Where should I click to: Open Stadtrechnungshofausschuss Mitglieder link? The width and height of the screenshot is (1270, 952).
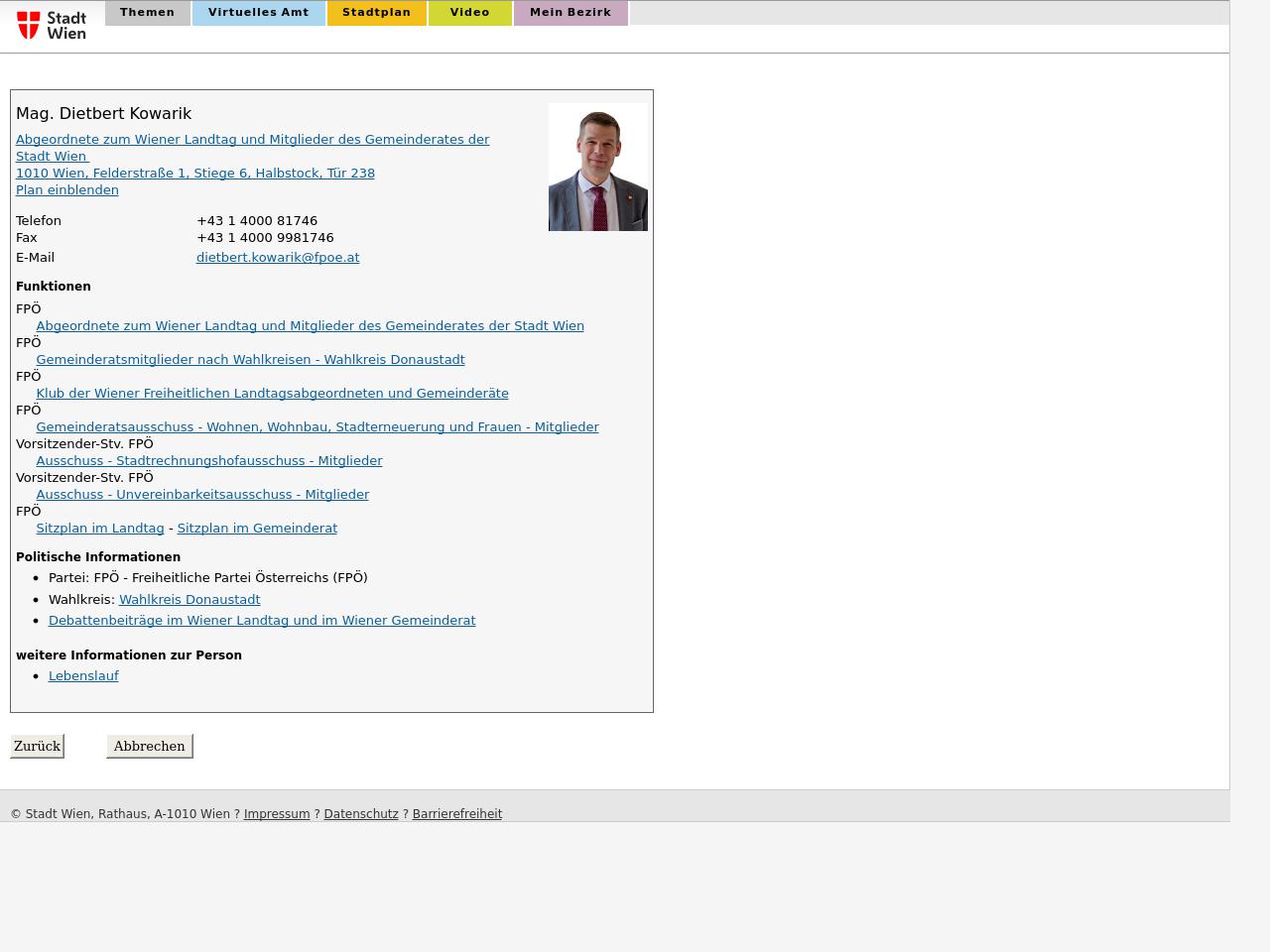click(x=208, y=460)
